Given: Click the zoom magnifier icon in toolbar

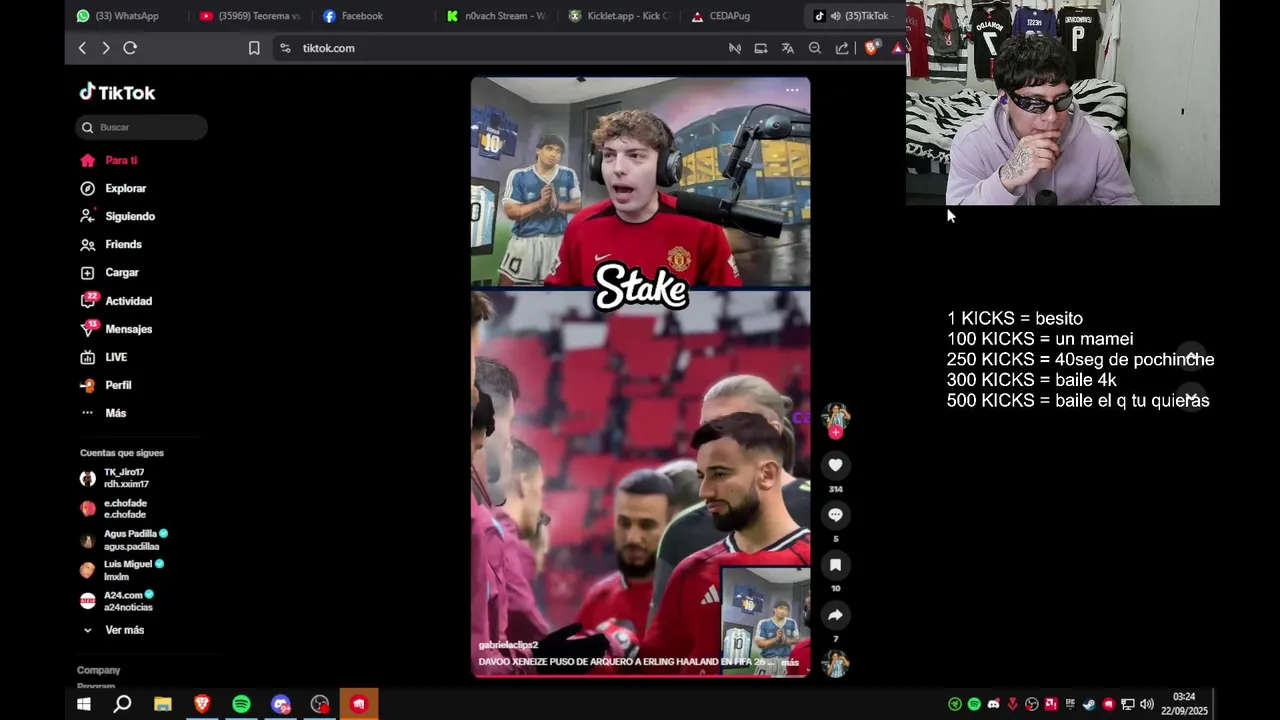Looking at the screenshot, I should click(815, 48).
